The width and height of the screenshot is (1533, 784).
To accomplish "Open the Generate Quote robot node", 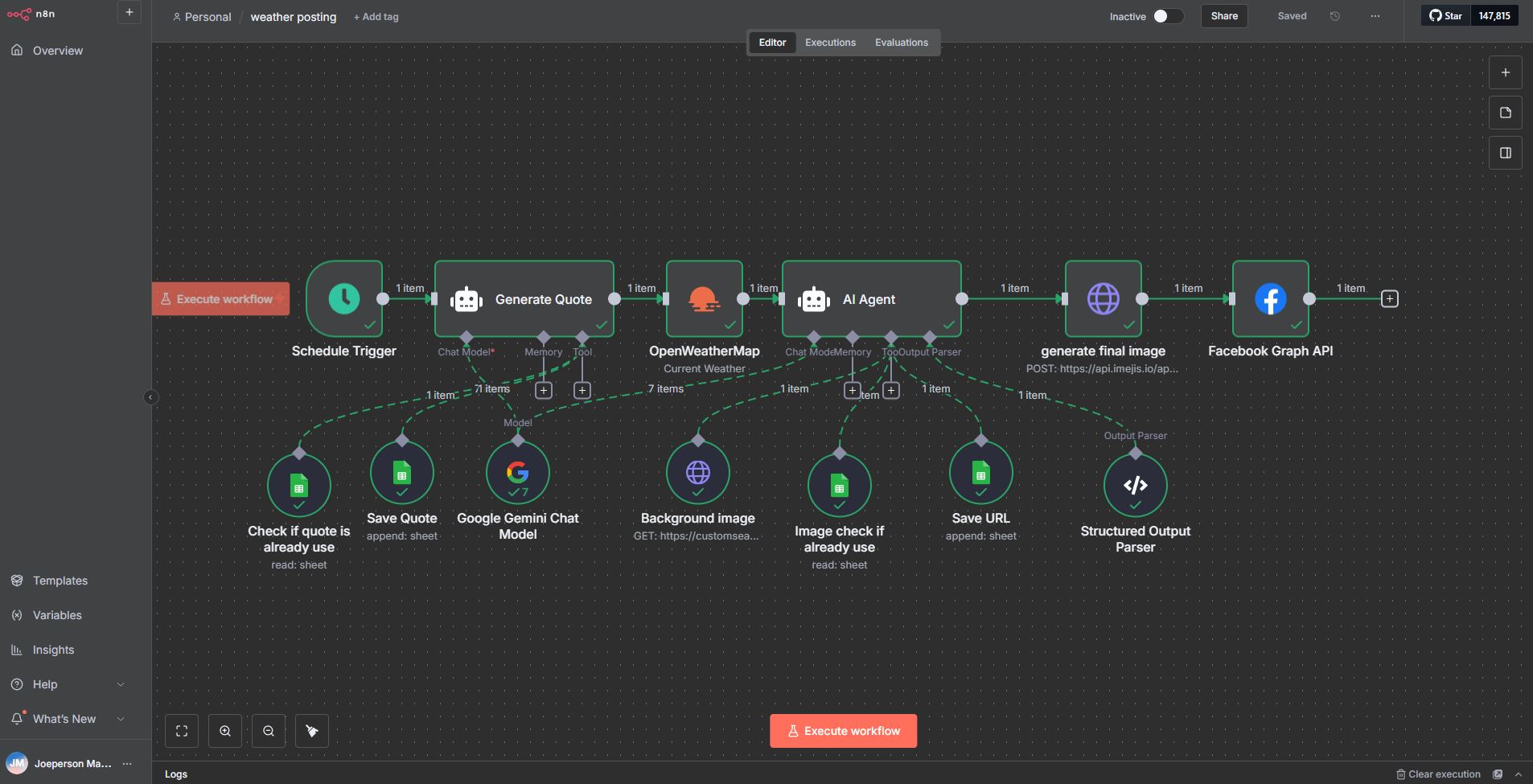I will pyautogui.click(x=524, y=298).
